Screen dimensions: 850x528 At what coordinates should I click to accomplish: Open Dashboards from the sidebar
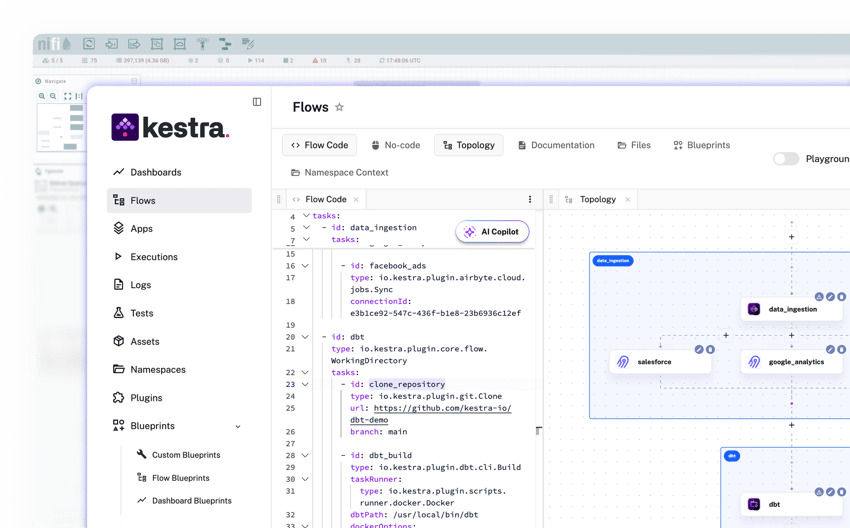pyautogui.click(x=155, y=172)
